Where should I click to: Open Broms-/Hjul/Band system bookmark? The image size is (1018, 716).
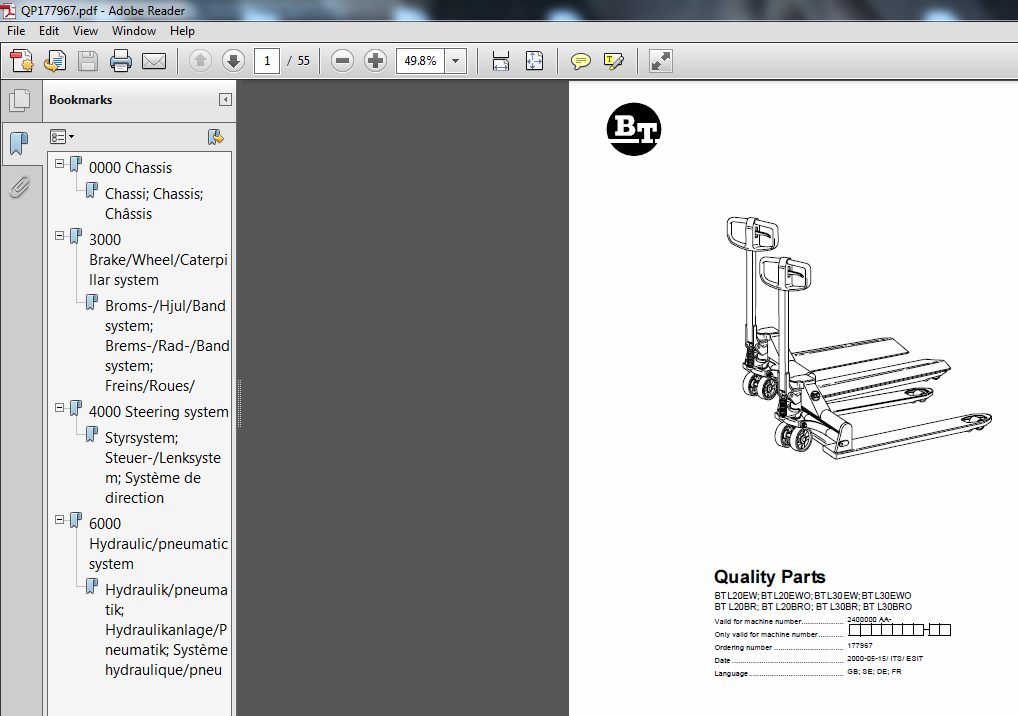click(x=168, y=346)
